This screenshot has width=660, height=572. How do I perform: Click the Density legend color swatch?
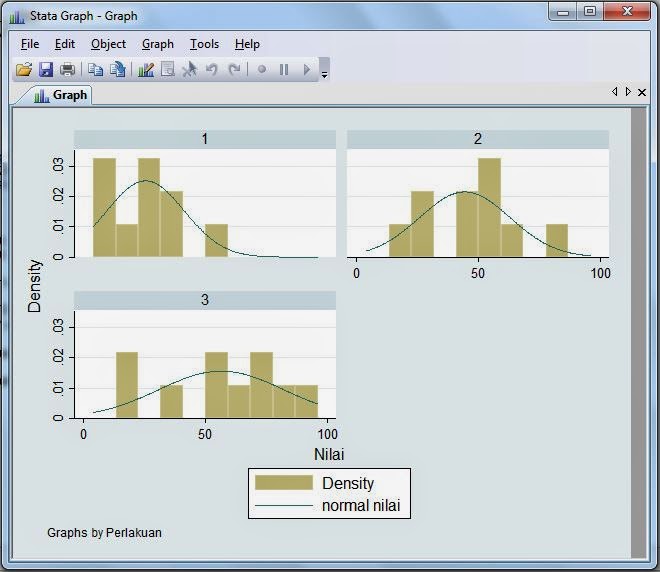click(284, 483)
